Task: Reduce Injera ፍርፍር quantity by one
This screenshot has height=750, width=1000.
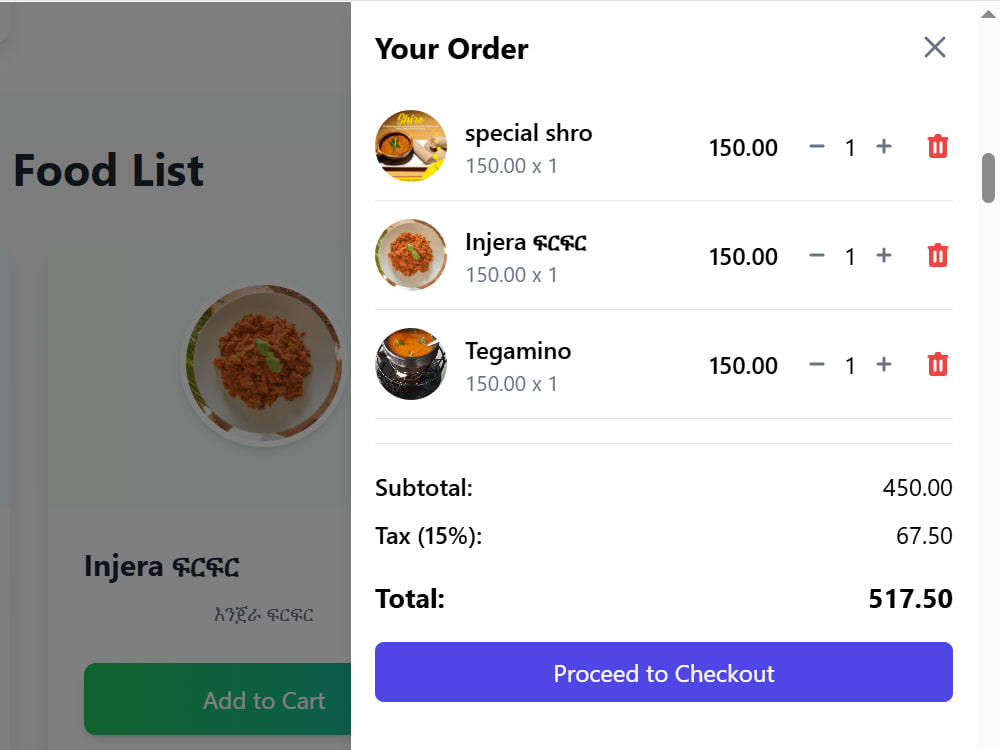Action: click(817, 256)
